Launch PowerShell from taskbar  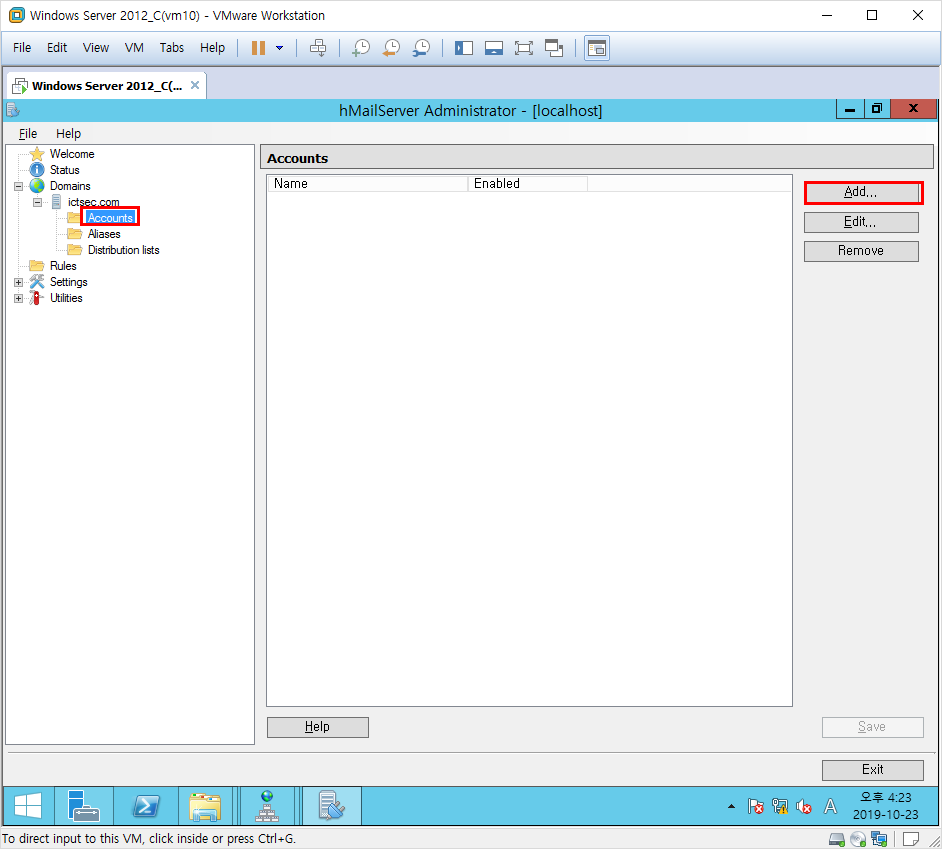tap(146, 806)
